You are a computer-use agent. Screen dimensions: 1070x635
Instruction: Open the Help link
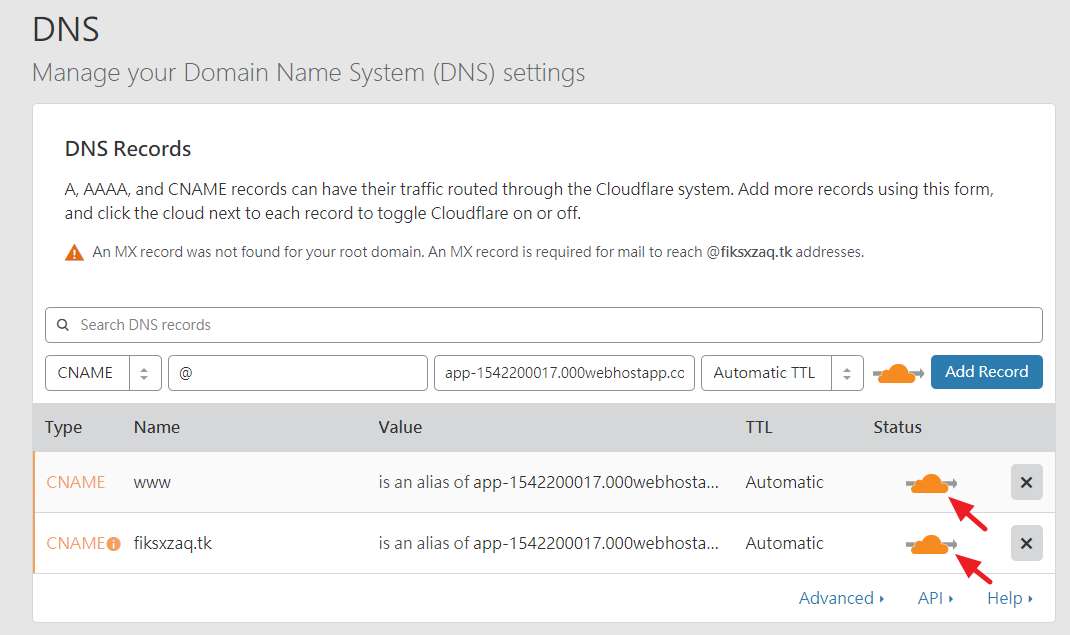point(1009,598)
